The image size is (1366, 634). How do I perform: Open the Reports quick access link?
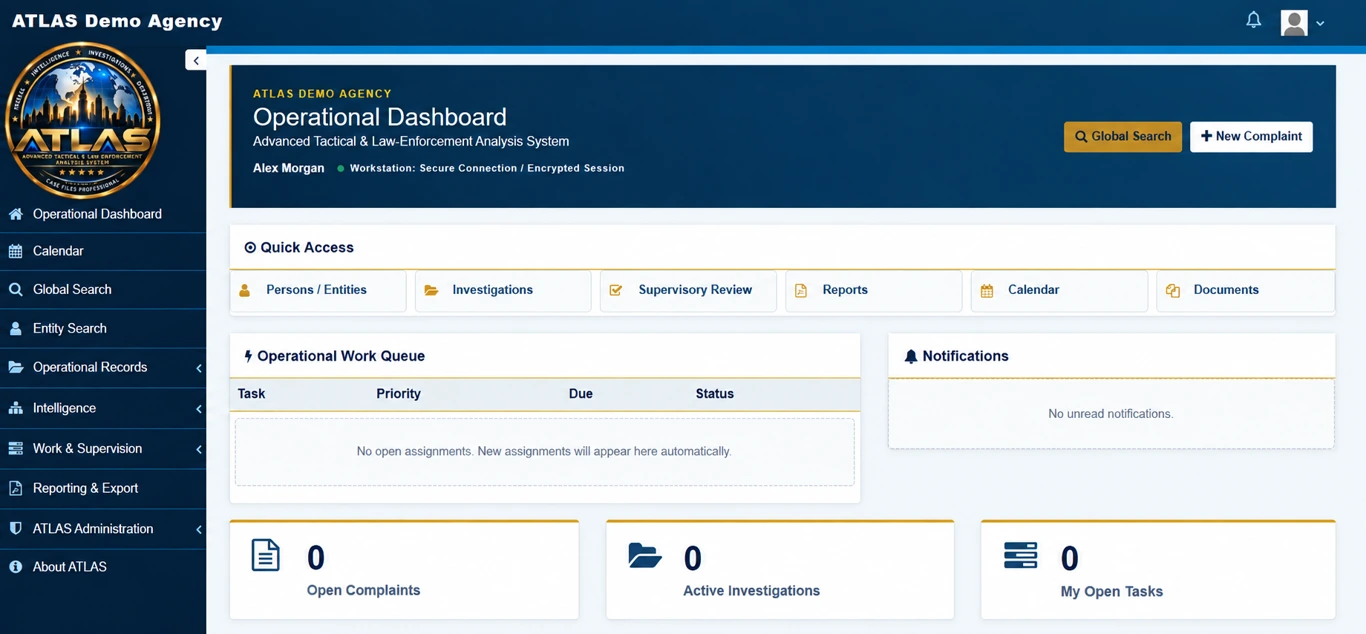tap(874, 291)
